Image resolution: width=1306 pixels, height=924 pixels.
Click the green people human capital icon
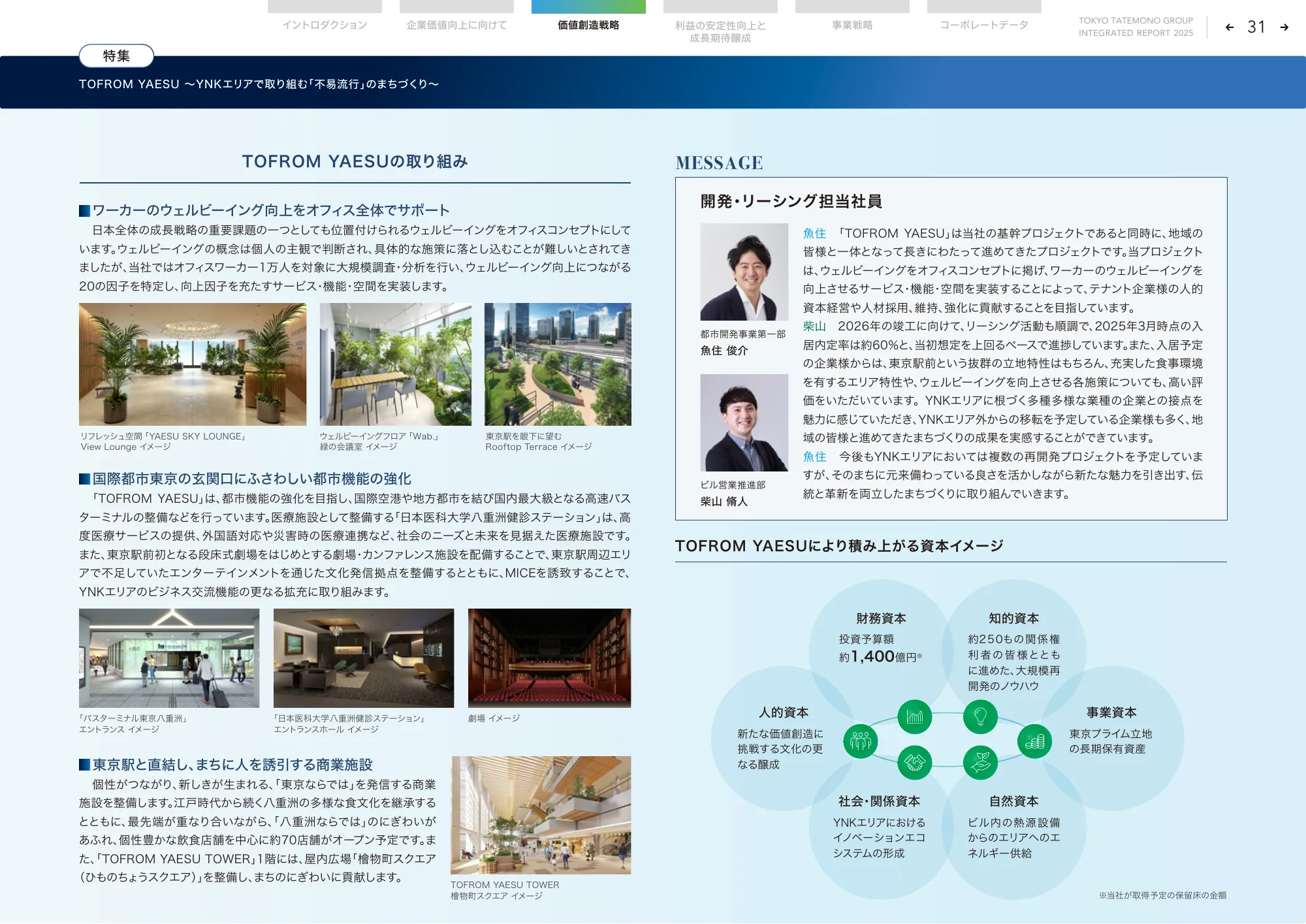pos(861,741)
